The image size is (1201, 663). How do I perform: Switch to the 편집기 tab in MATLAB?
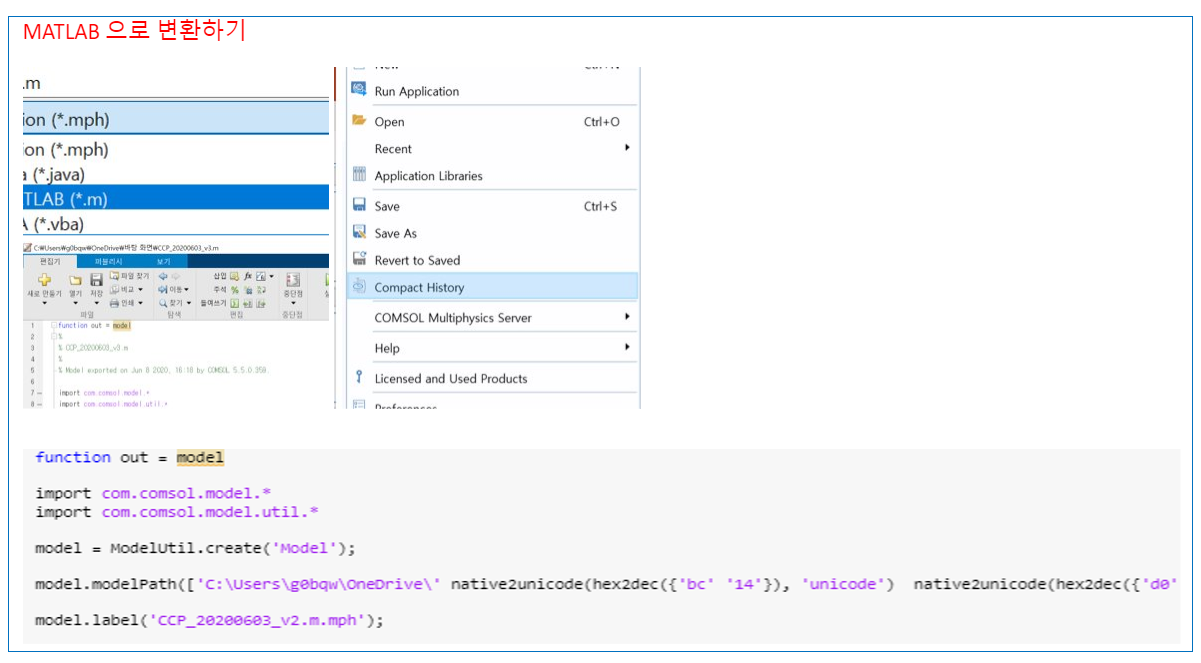pos(50,261)
